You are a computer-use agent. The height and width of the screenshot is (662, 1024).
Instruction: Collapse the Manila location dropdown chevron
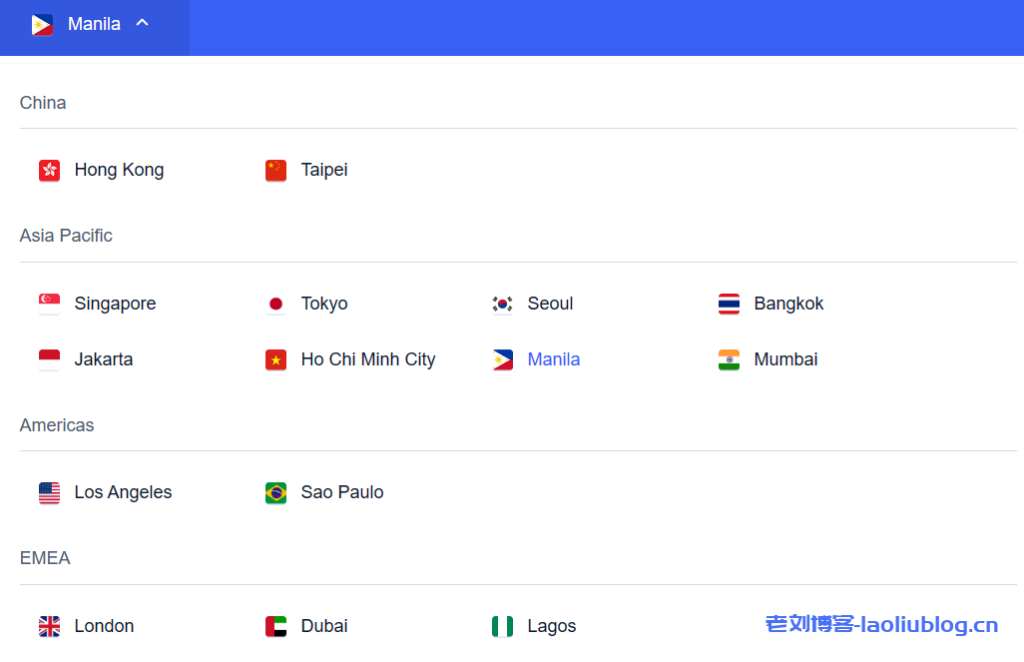tap(142, 23)
